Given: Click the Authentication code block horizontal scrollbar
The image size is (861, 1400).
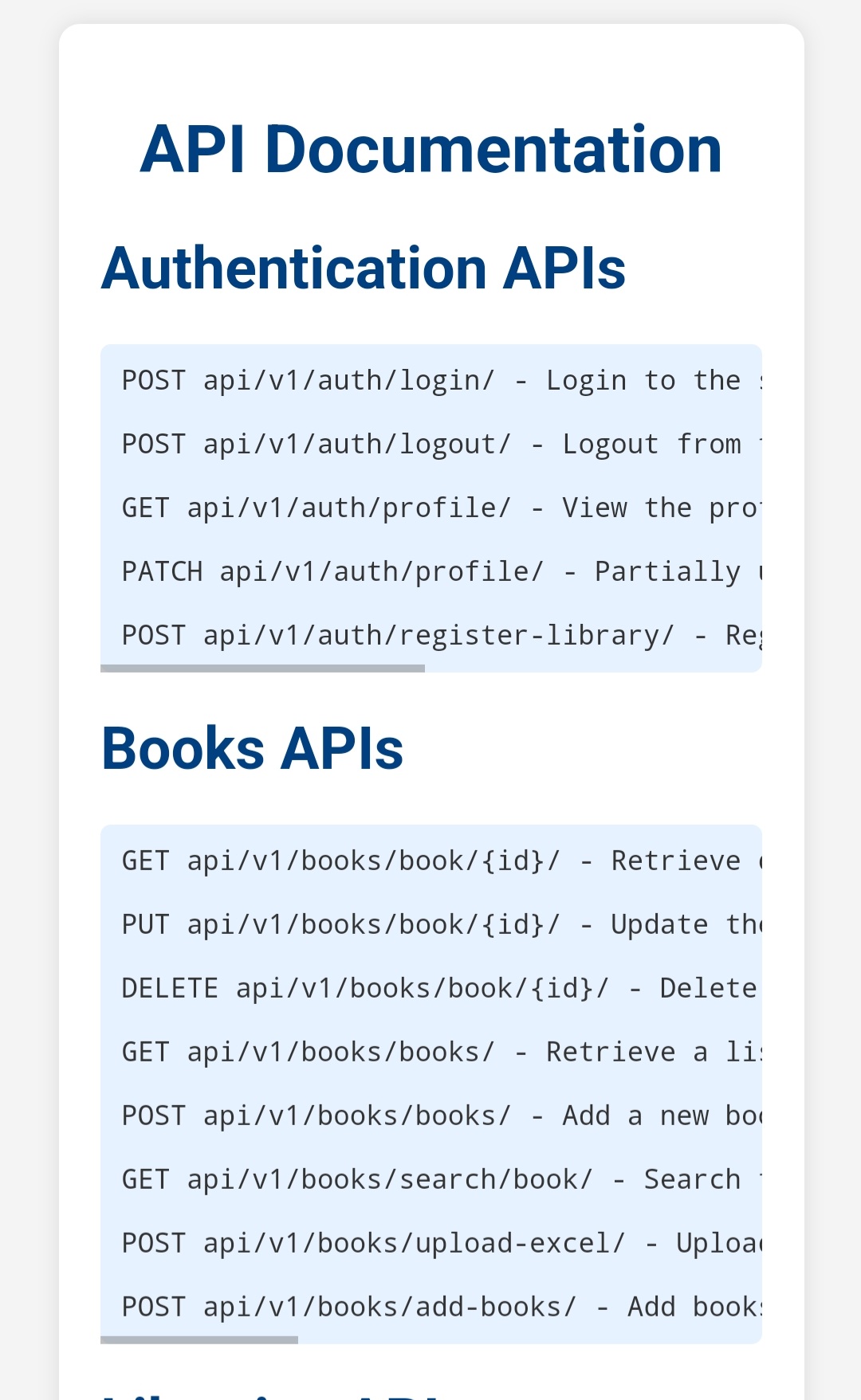Looking at the screenshot, I should coord(262,669).
